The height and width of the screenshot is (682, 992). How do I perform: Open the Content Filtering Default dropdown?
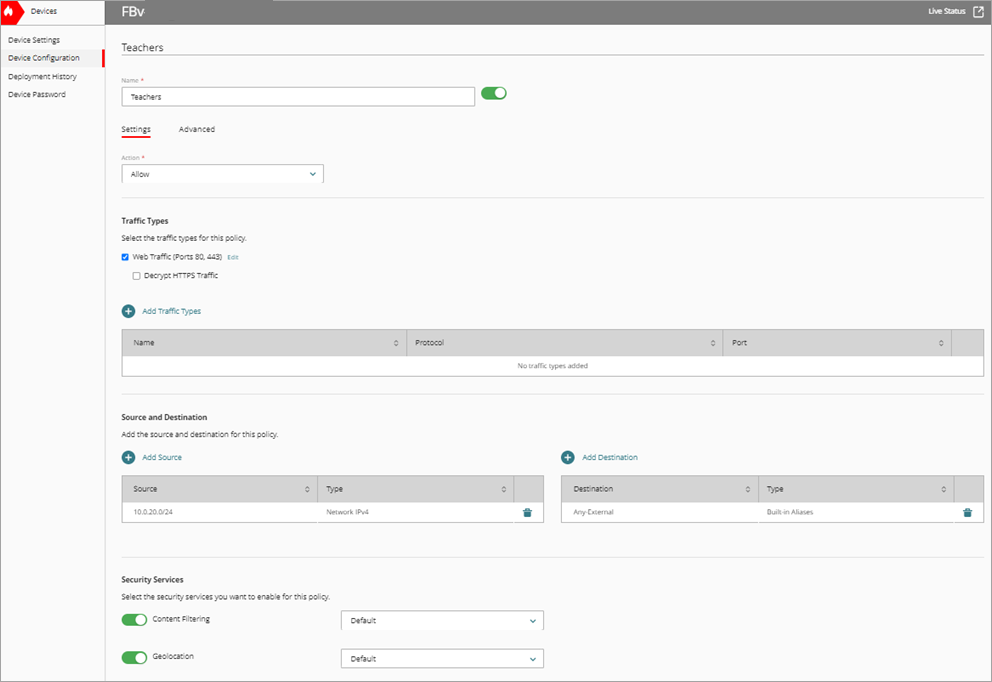point(442,620)
